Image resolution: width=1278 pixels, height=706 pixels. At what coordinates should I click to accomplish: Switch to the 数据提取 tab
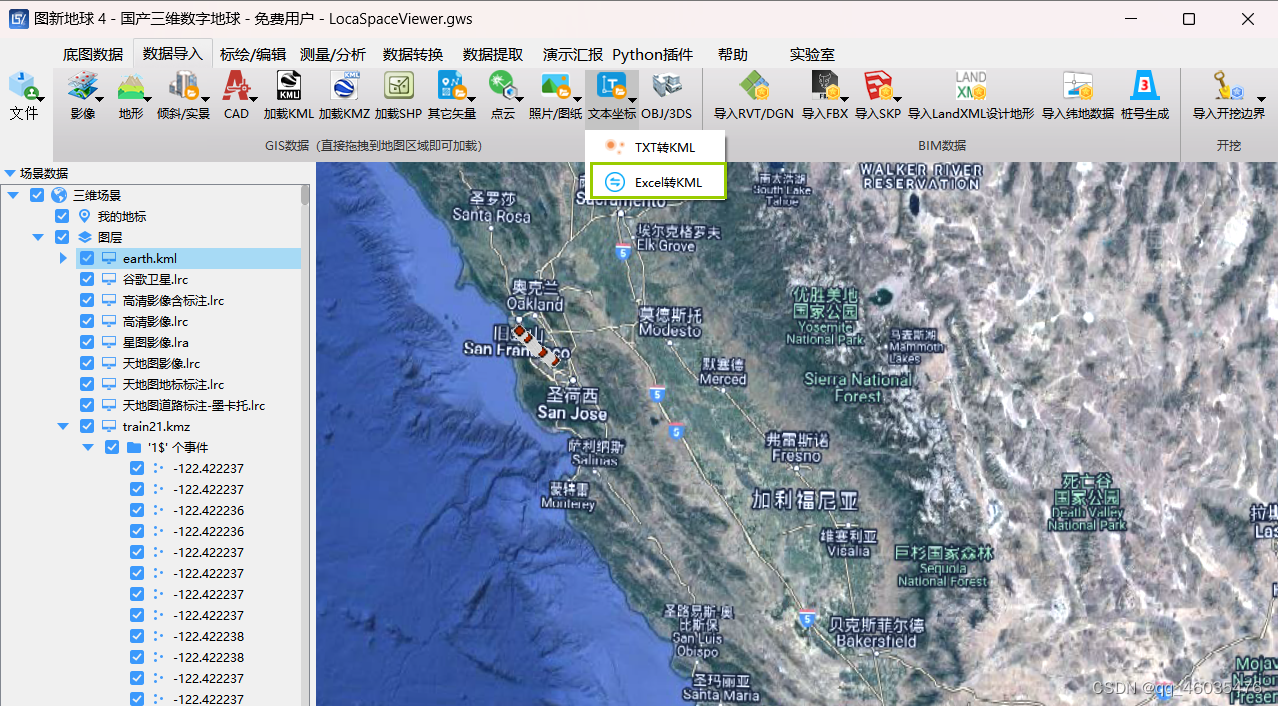[493, 54]
